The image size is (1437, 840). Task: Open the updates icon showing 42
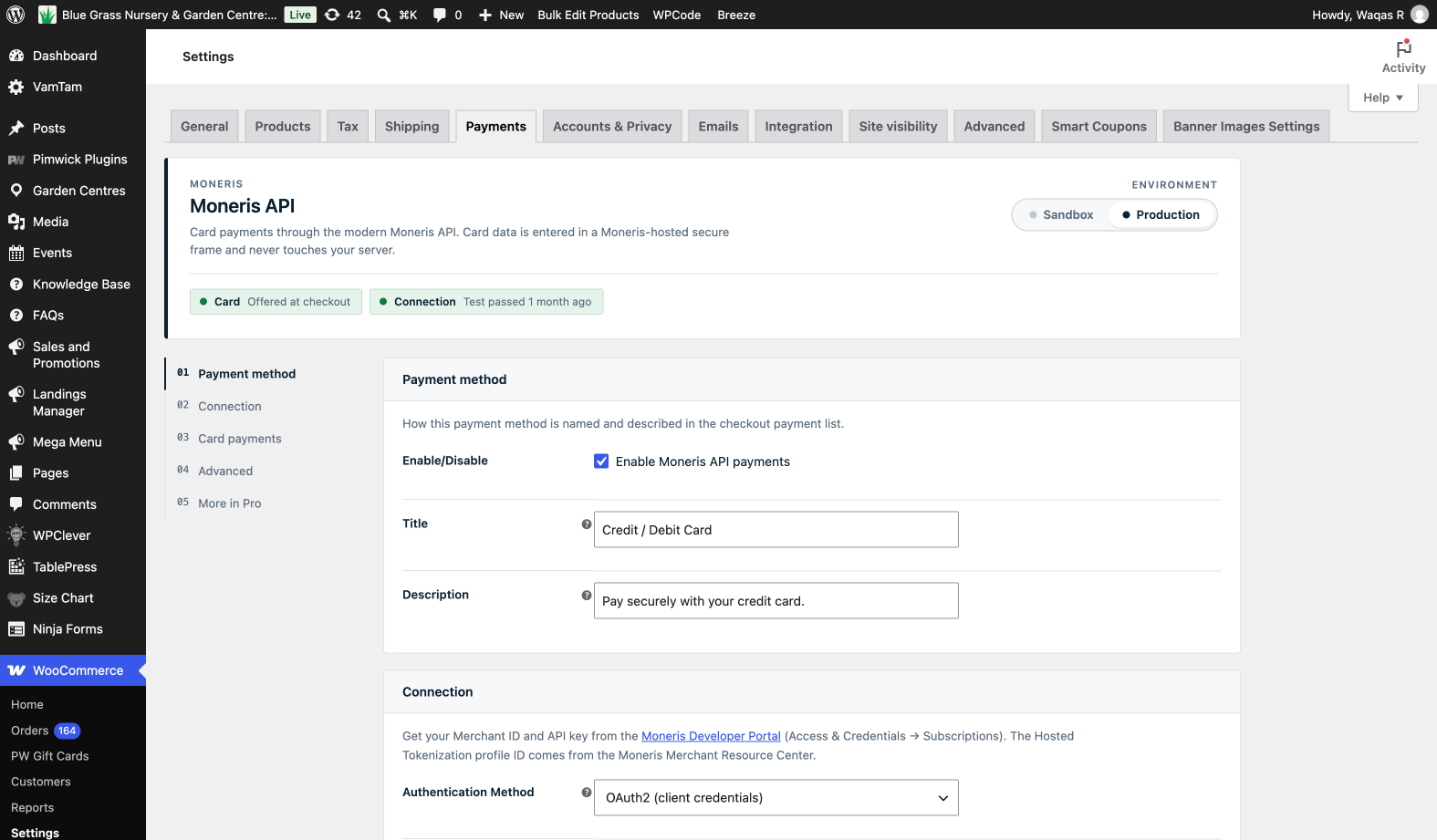[333, 15]
